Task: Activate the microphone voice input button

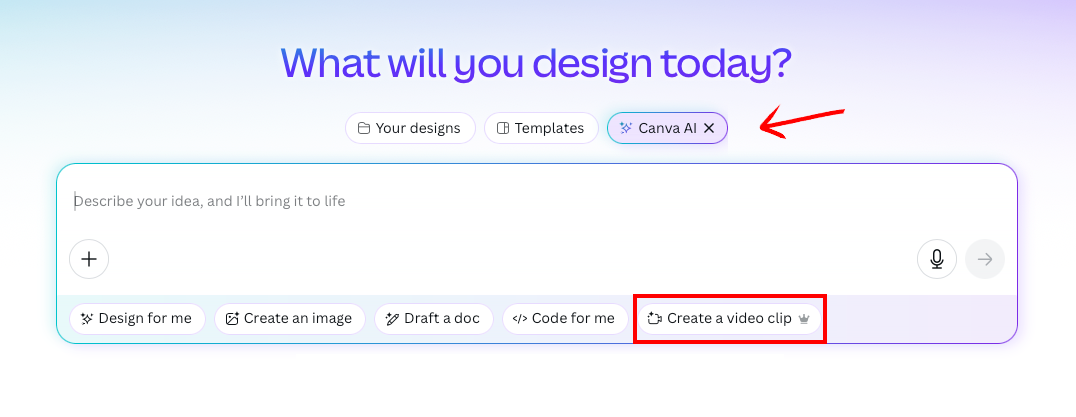Action: (937, 259)
